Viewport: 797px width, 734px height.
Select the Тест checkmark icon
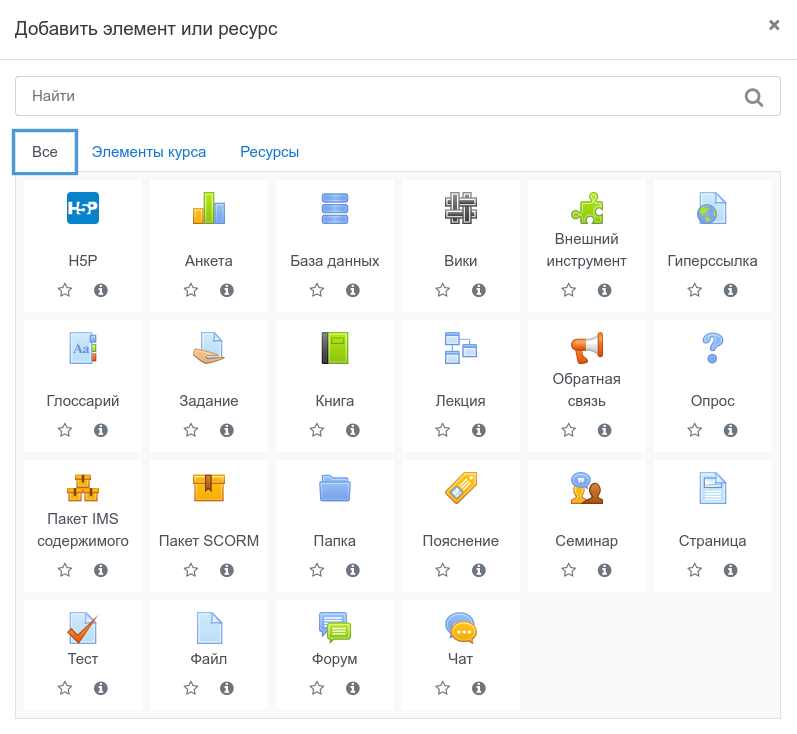83,628
